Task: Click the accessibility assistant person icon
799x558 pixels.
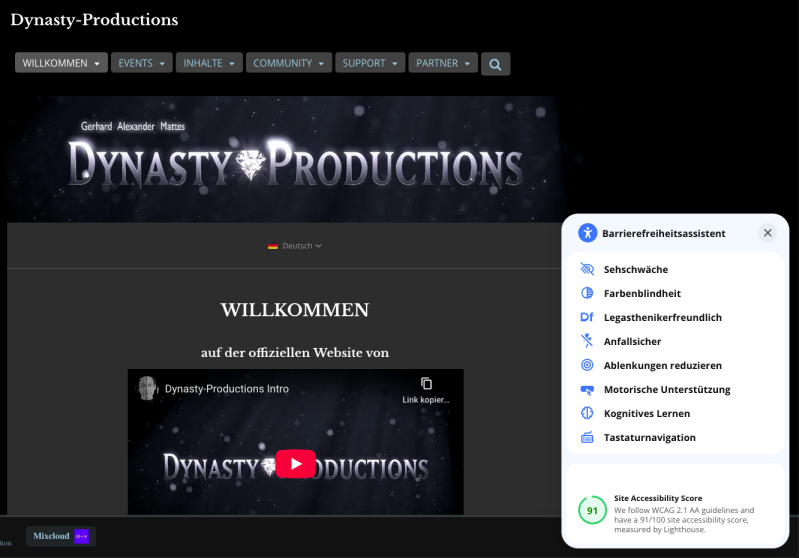Action: [588, 233]
